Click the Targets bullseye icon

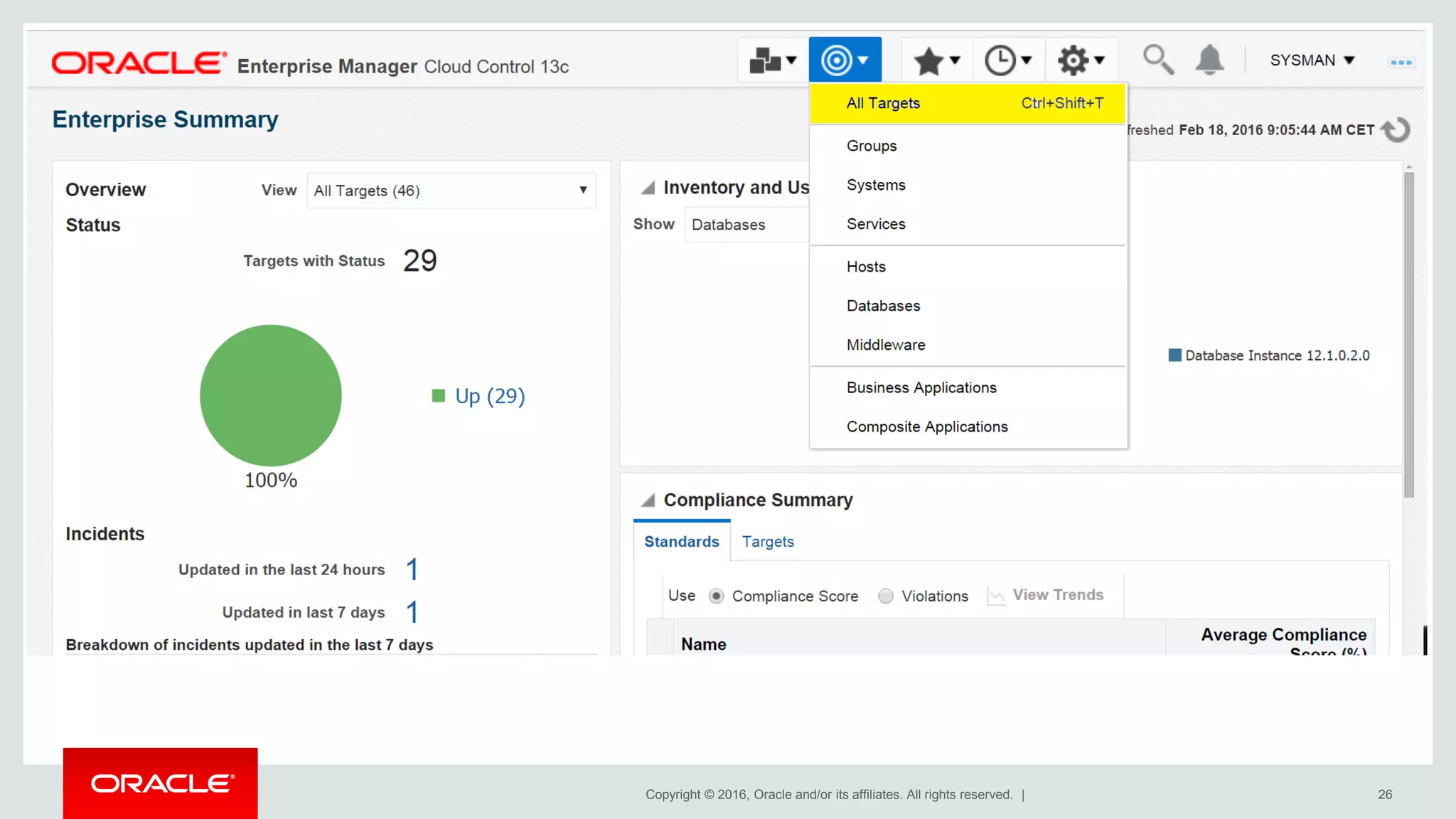[837, 60]
